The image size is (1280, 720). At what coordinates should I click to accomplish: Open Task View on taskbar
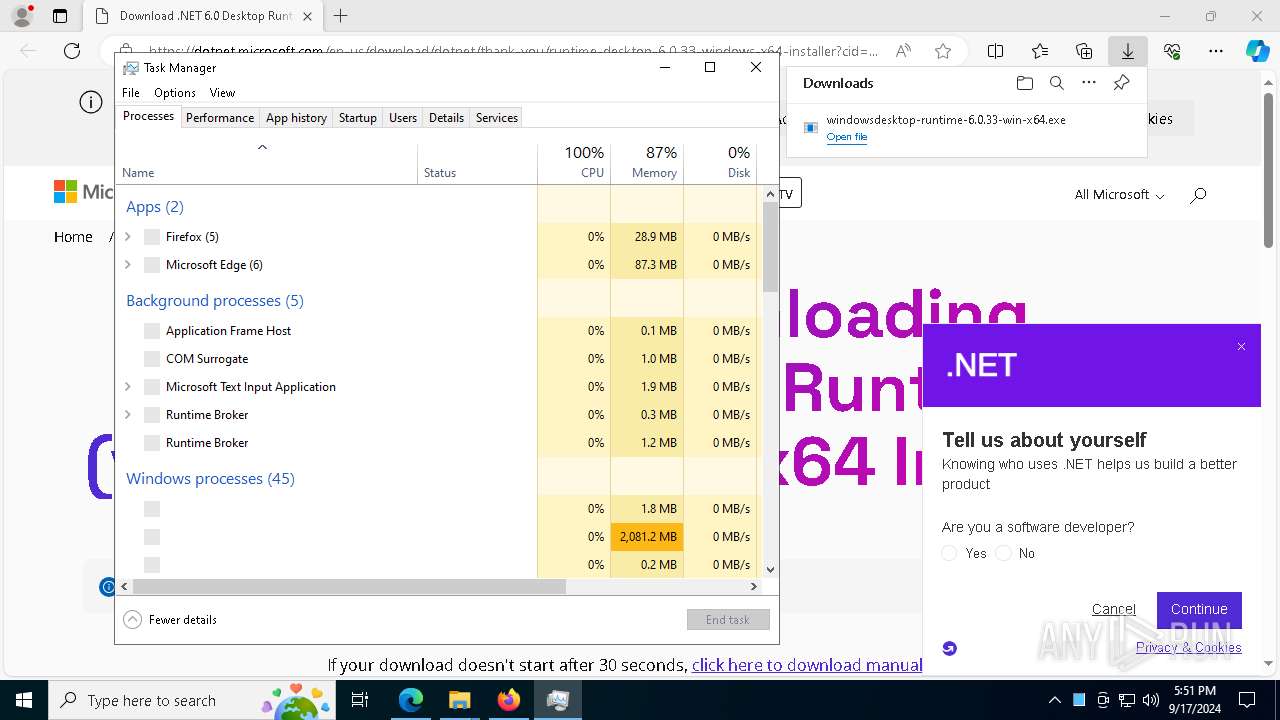coord(360,700)
